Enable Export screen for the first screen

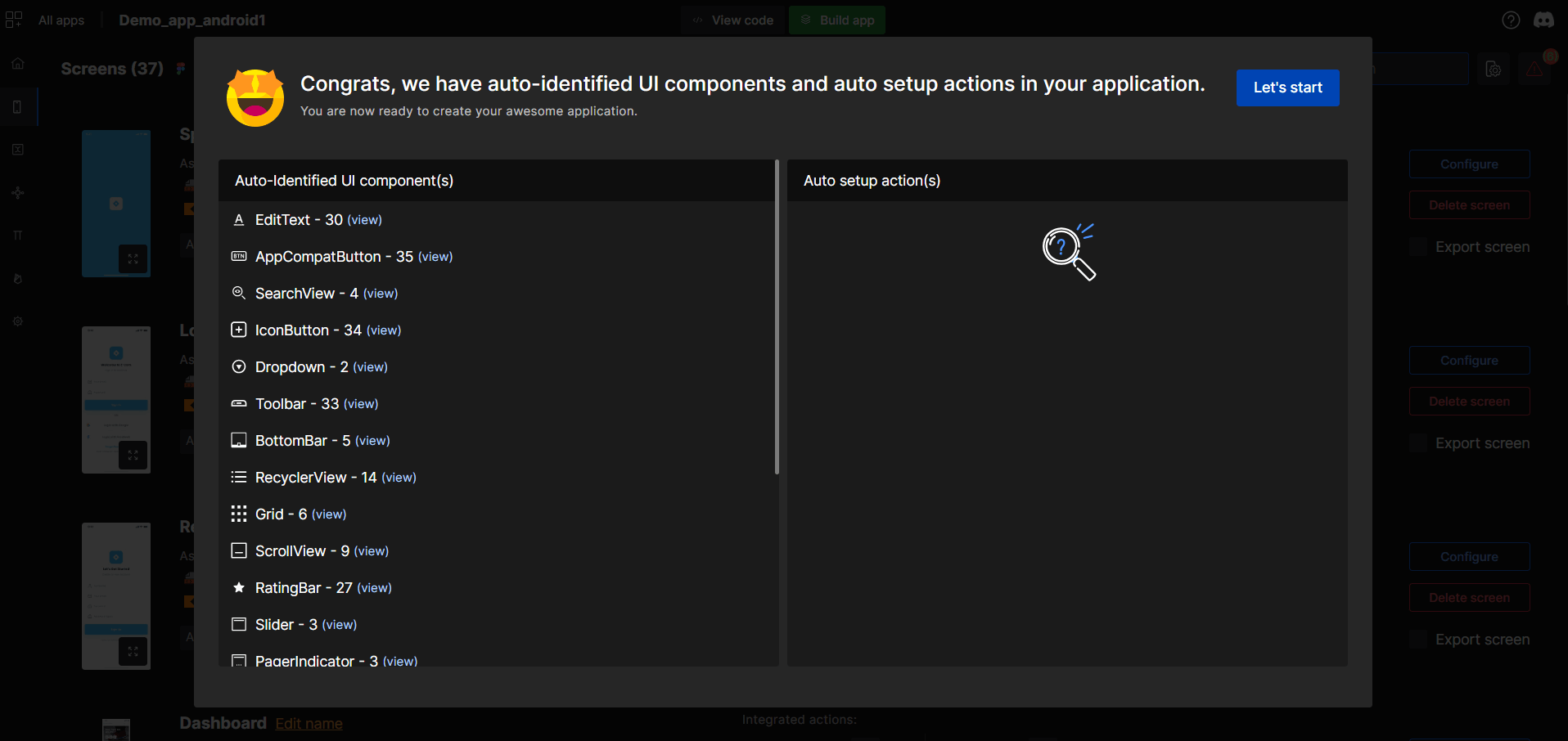[1418, 246]
